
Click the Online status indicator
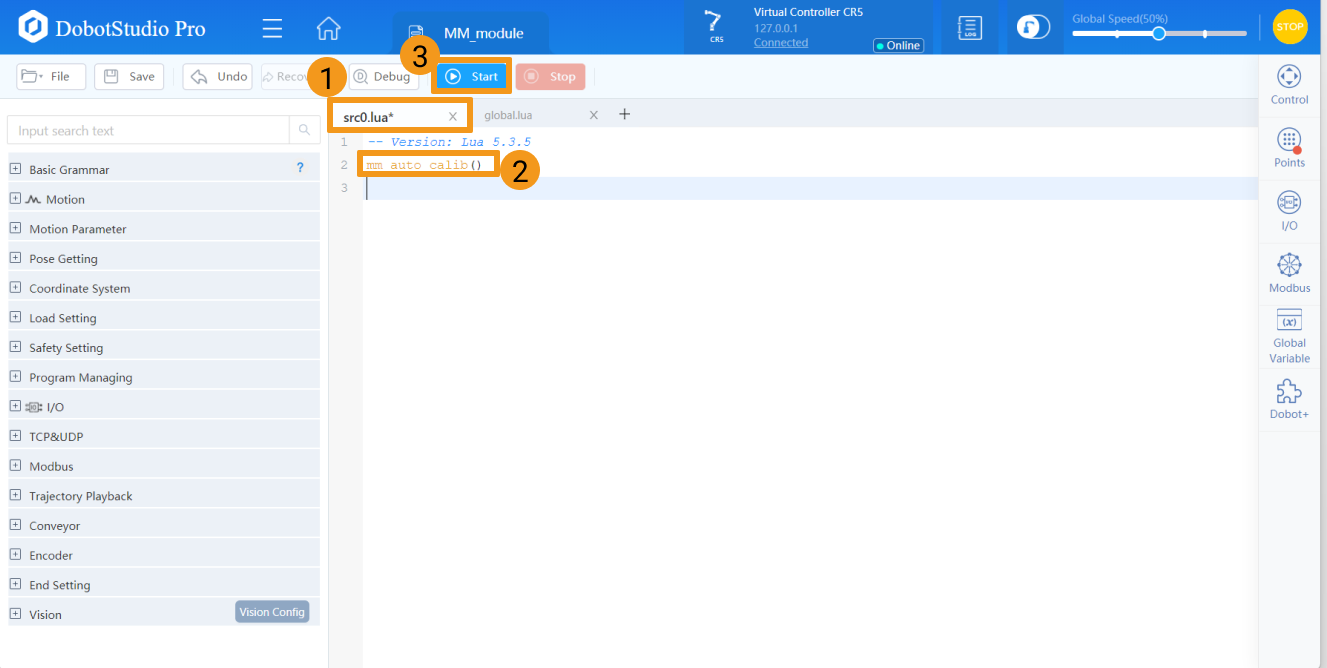(897, 45)
